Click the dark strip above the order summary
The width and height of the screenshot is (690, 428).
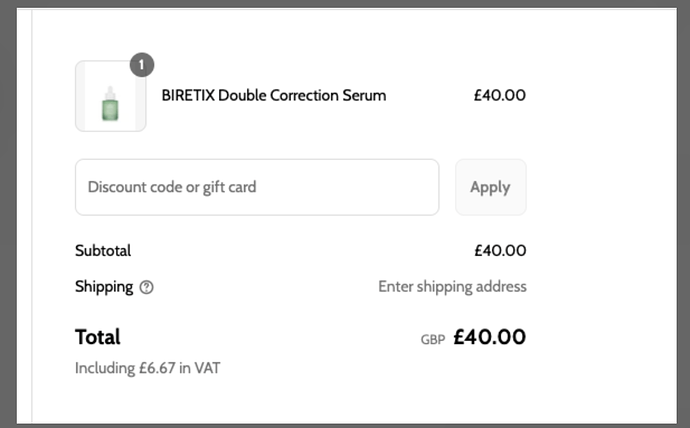point(345,4)
